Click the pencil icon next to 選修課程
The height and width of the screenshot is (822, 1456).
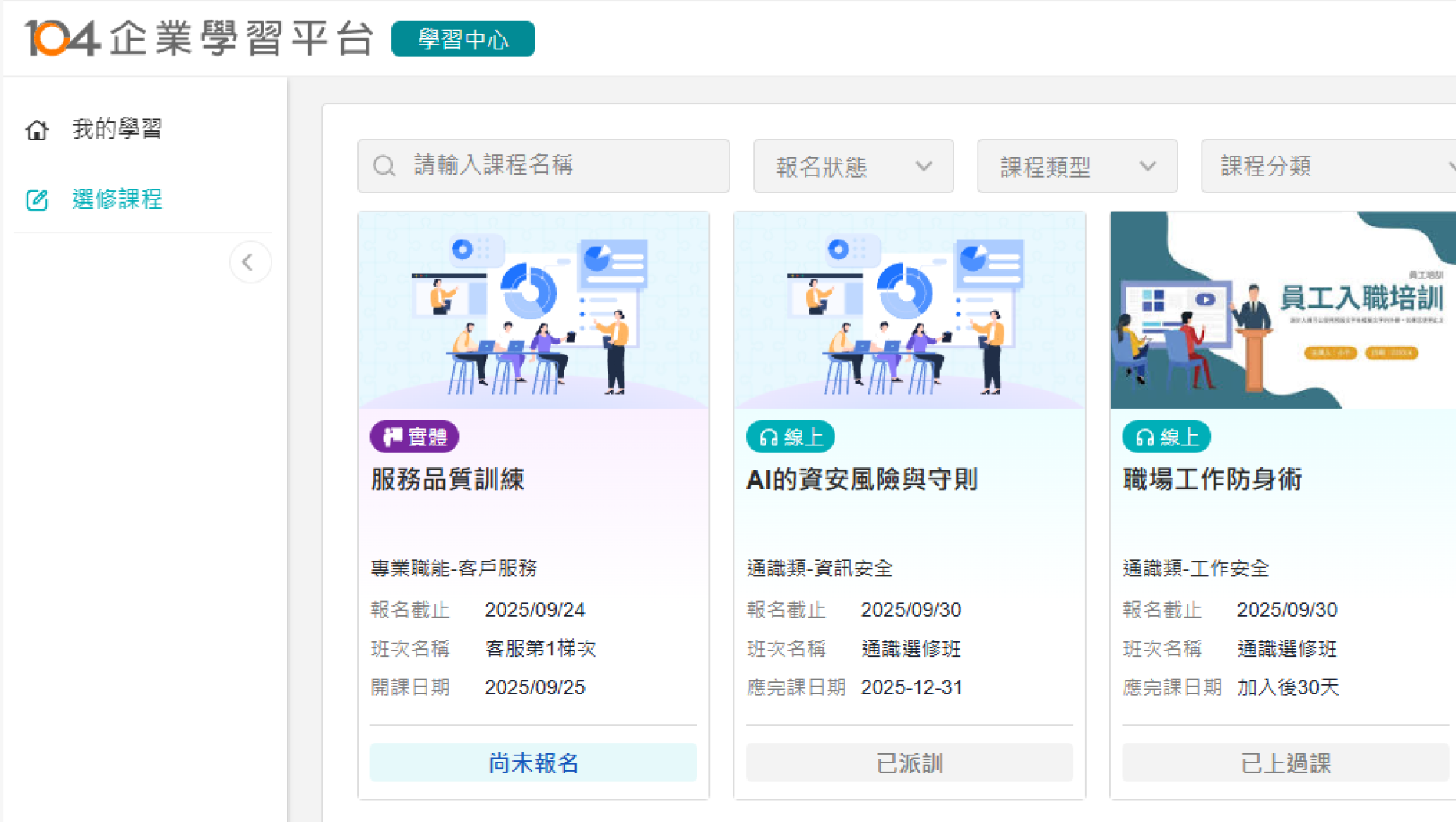pos(36,200)
